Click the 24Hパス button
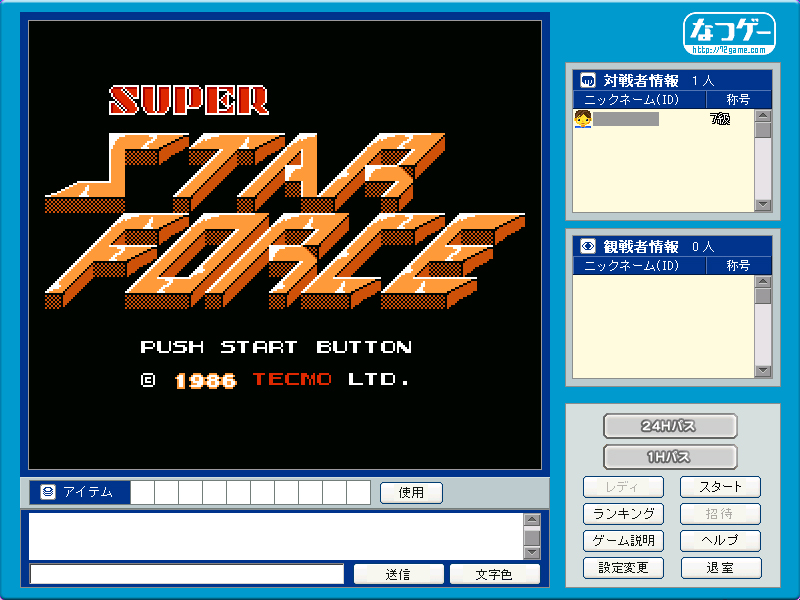This screenshot has width=800, height=600. click(670, 426)
